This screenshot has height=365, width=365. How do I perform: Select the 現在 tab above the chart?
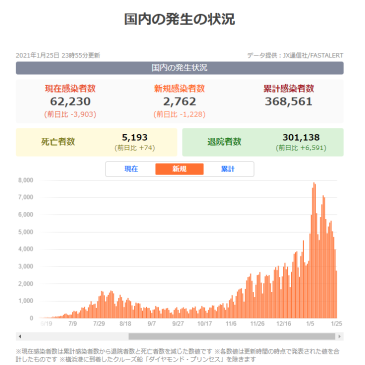pyautogui.click(x=131, y=169)
